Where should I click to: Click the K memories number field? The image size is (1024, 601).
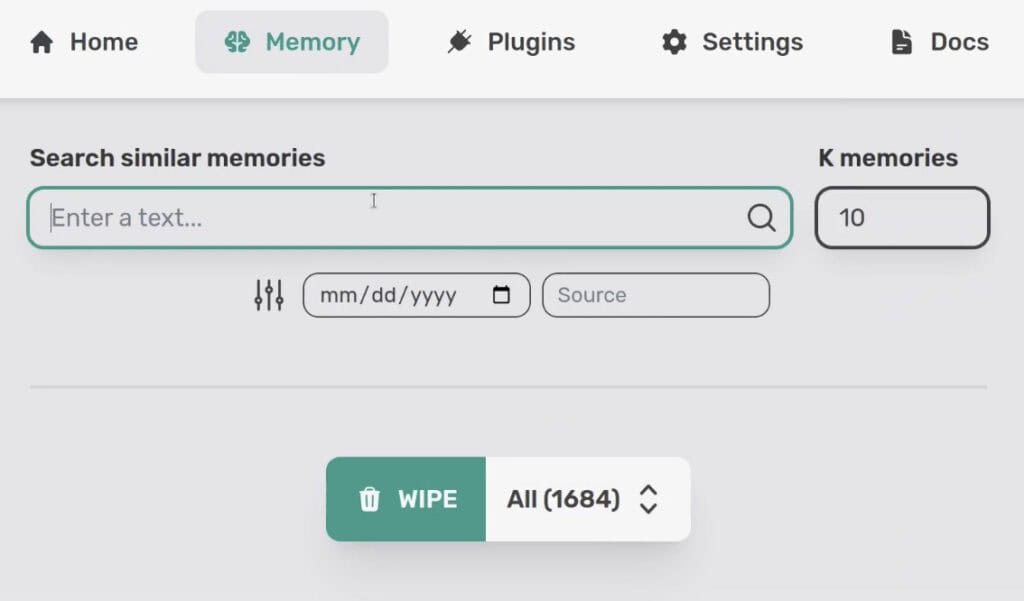[902, 218]
